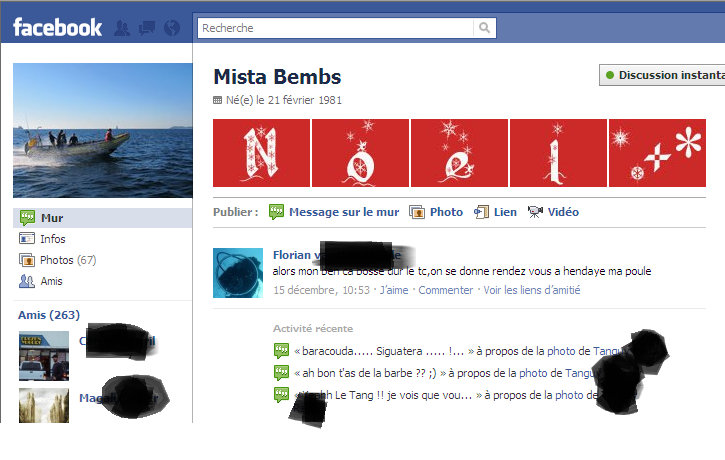Open the boat profile picture
Image resolution: width=725 pixels, height=460 pixels.
click(102, 131)
